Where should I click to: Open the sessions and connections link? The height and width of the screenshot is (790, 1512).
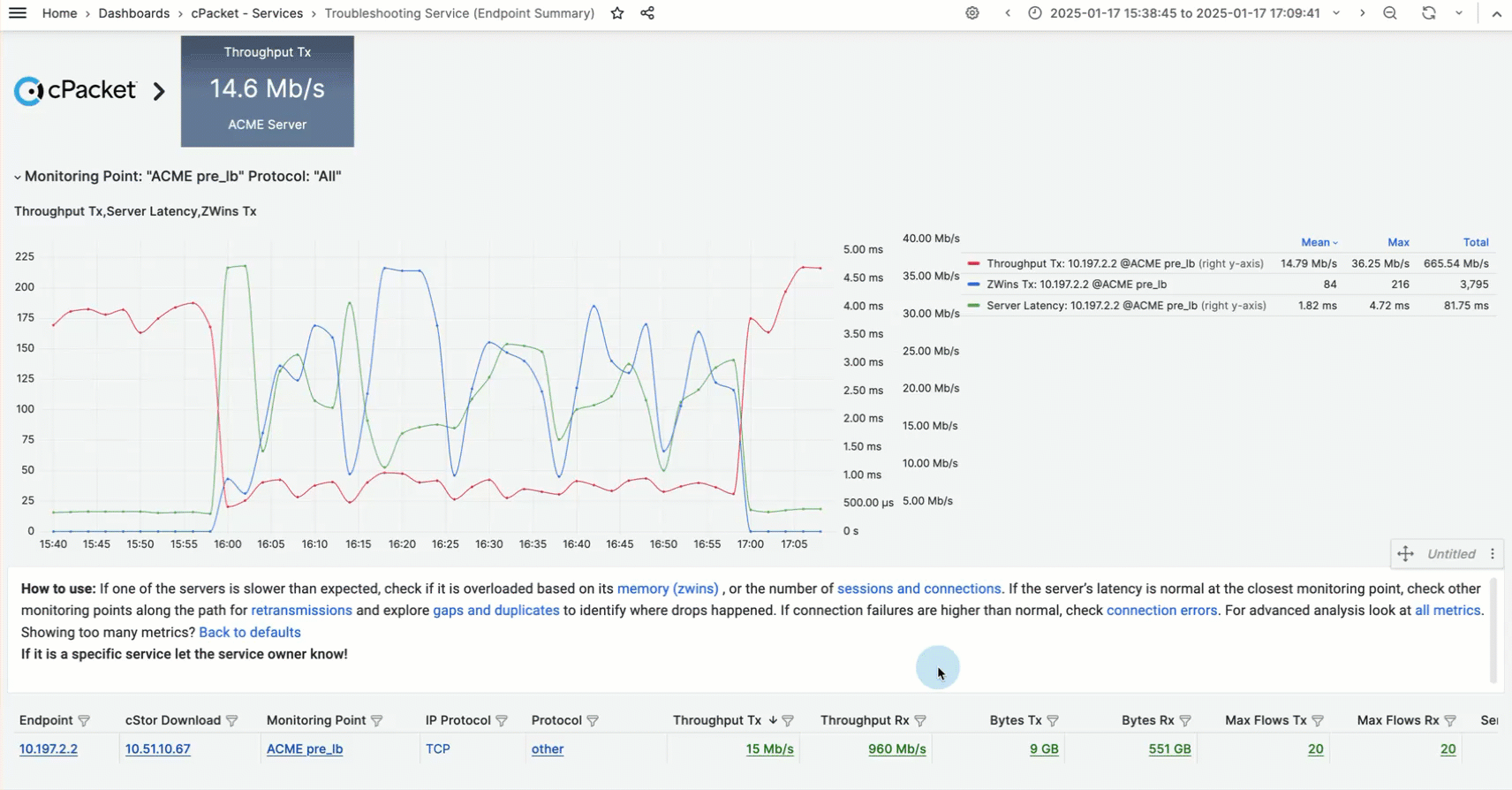click(919, 589)
